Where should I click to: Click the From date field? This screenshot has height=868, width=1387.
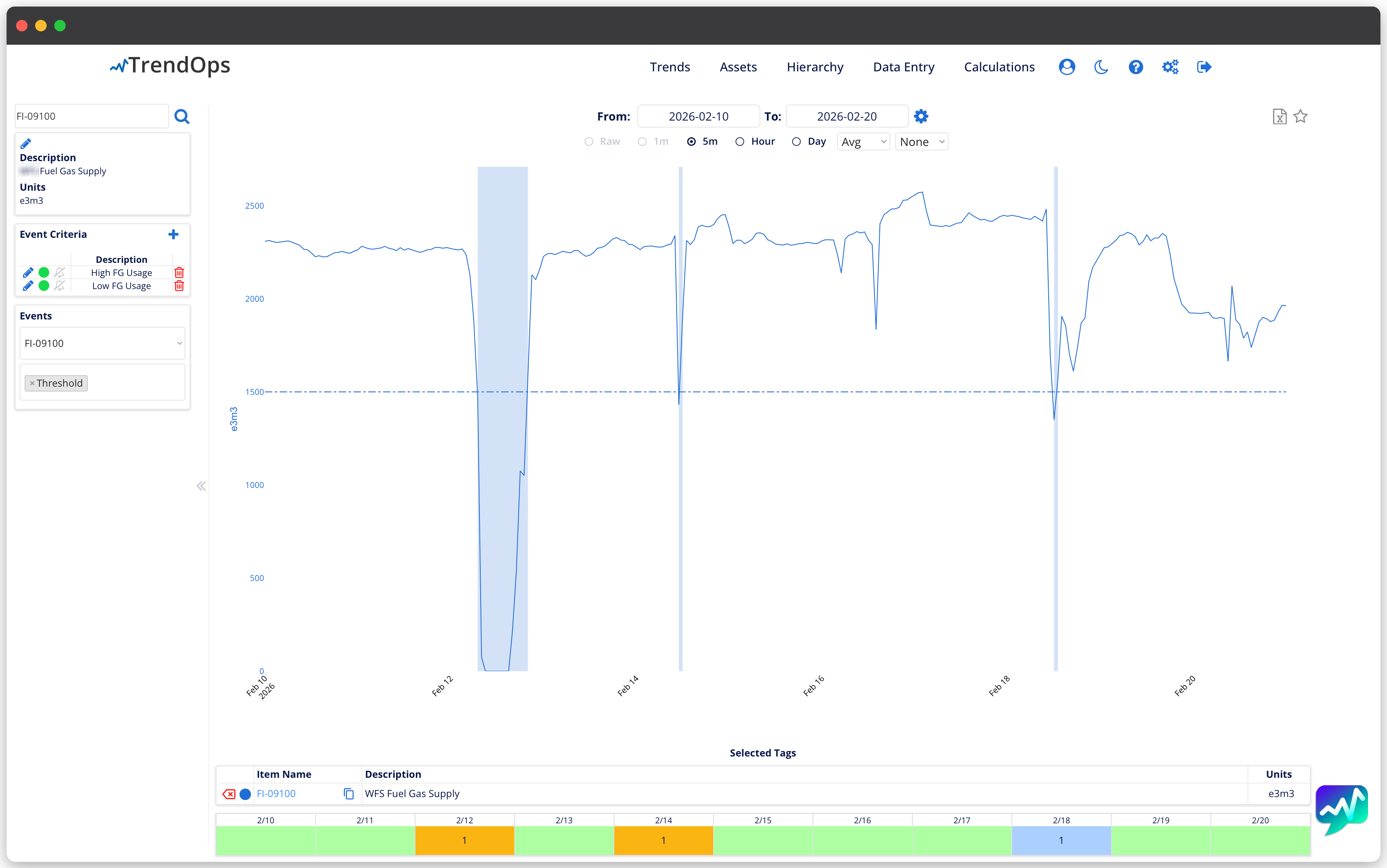tap(698, 116)
